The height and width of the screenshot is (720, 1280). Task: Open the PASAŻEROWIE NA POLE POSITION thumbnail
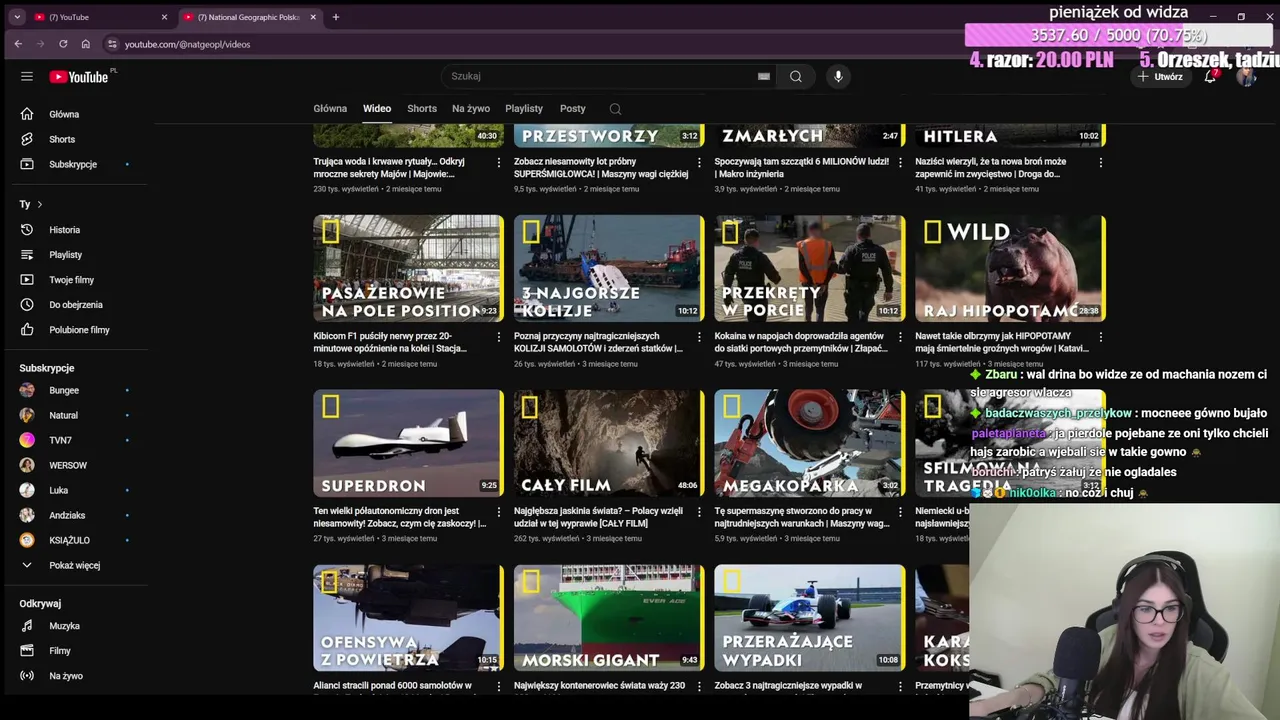(409, 268)
